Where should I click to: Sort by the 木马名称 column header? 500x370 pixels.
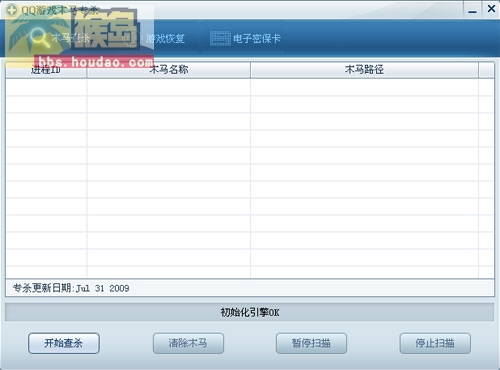click(x=169, y=70)
